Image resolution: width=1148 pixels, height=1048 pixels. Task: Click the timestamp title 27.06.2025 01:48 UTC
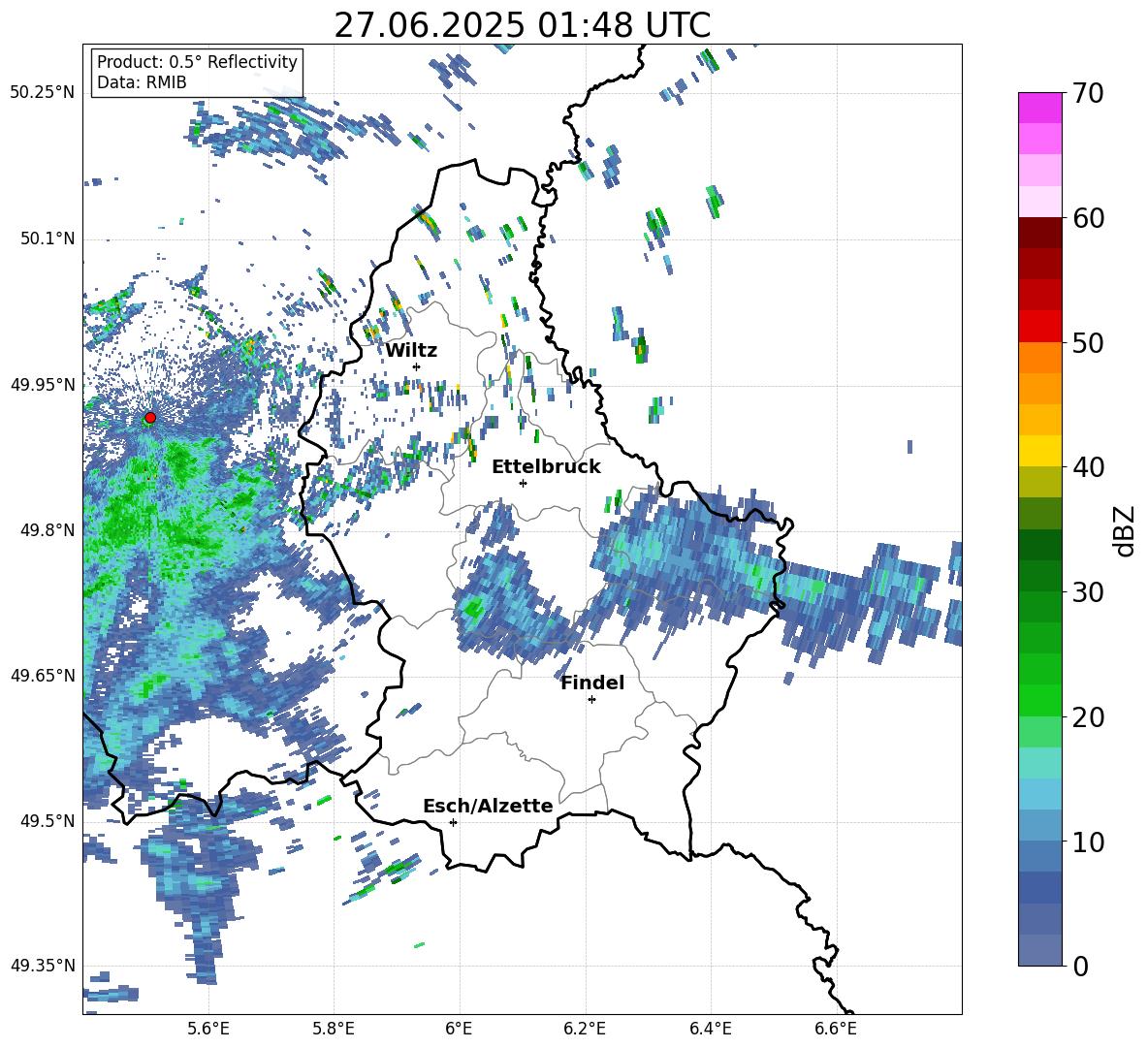523,25
